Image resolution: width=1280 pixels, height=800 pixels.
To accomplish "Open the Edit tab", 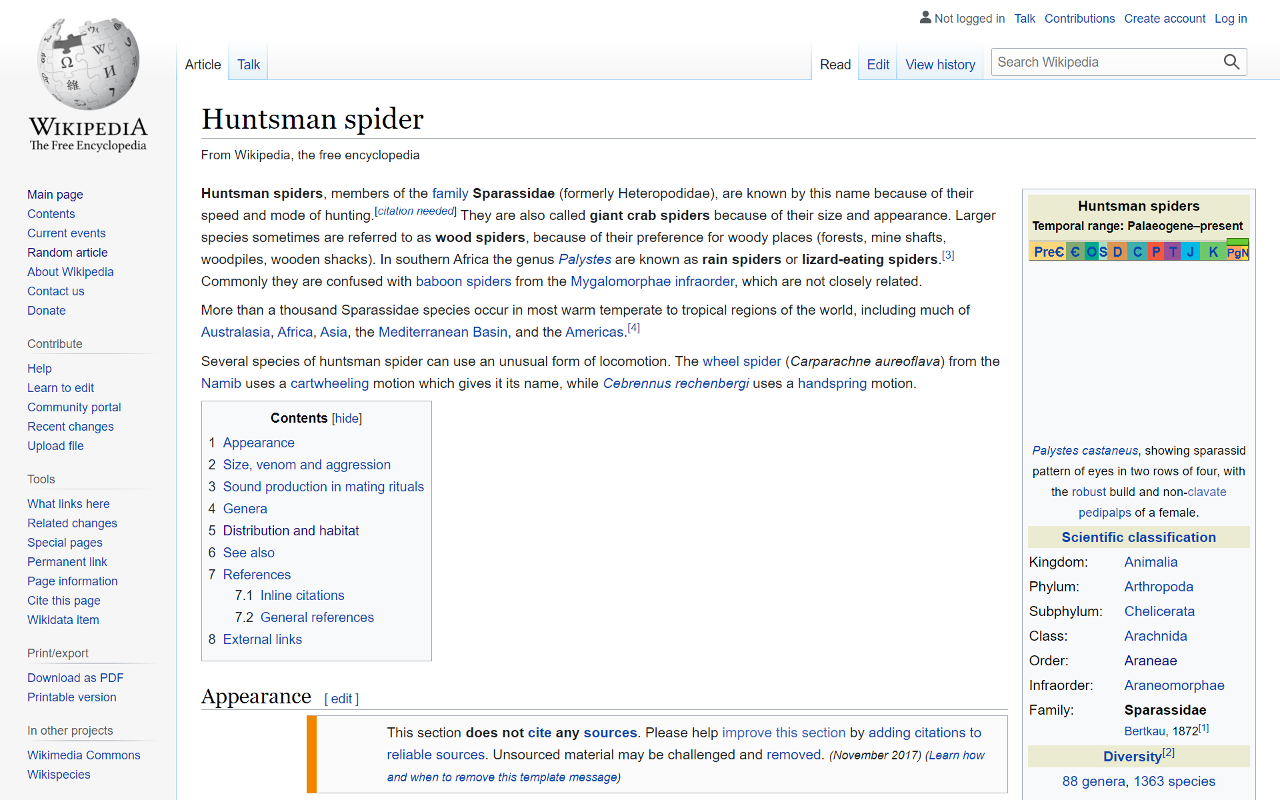I will tap(878, 65).
